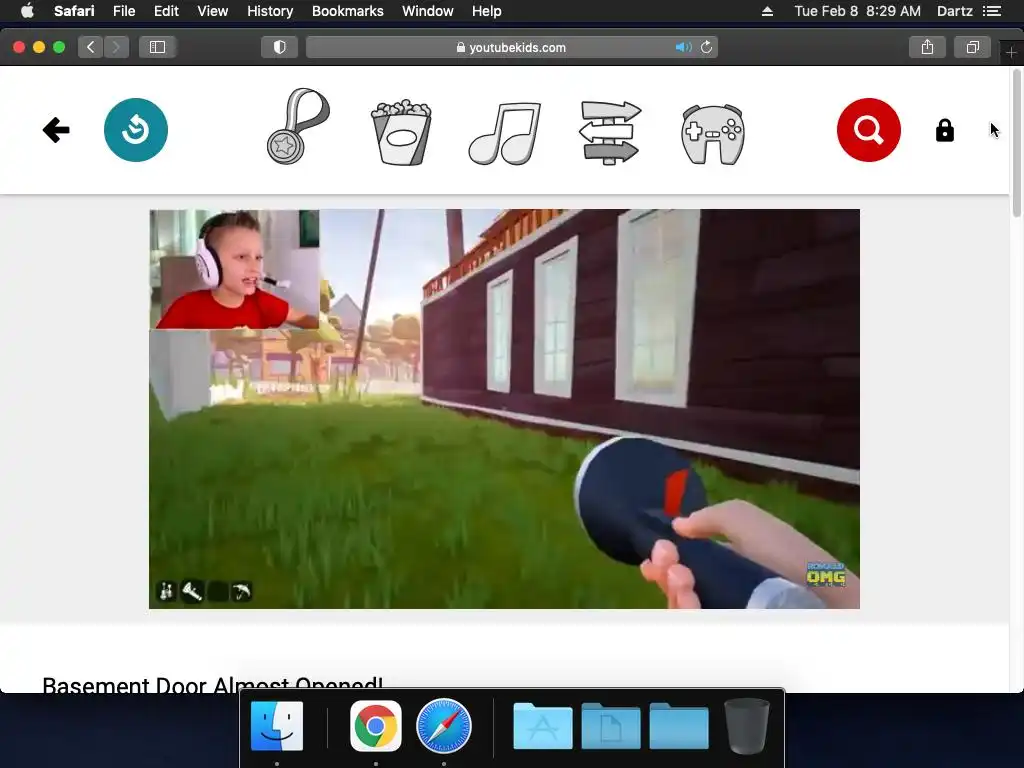Select the Gaming controller category
Viewport: 1024px width, 768px height.
(712, 134)
